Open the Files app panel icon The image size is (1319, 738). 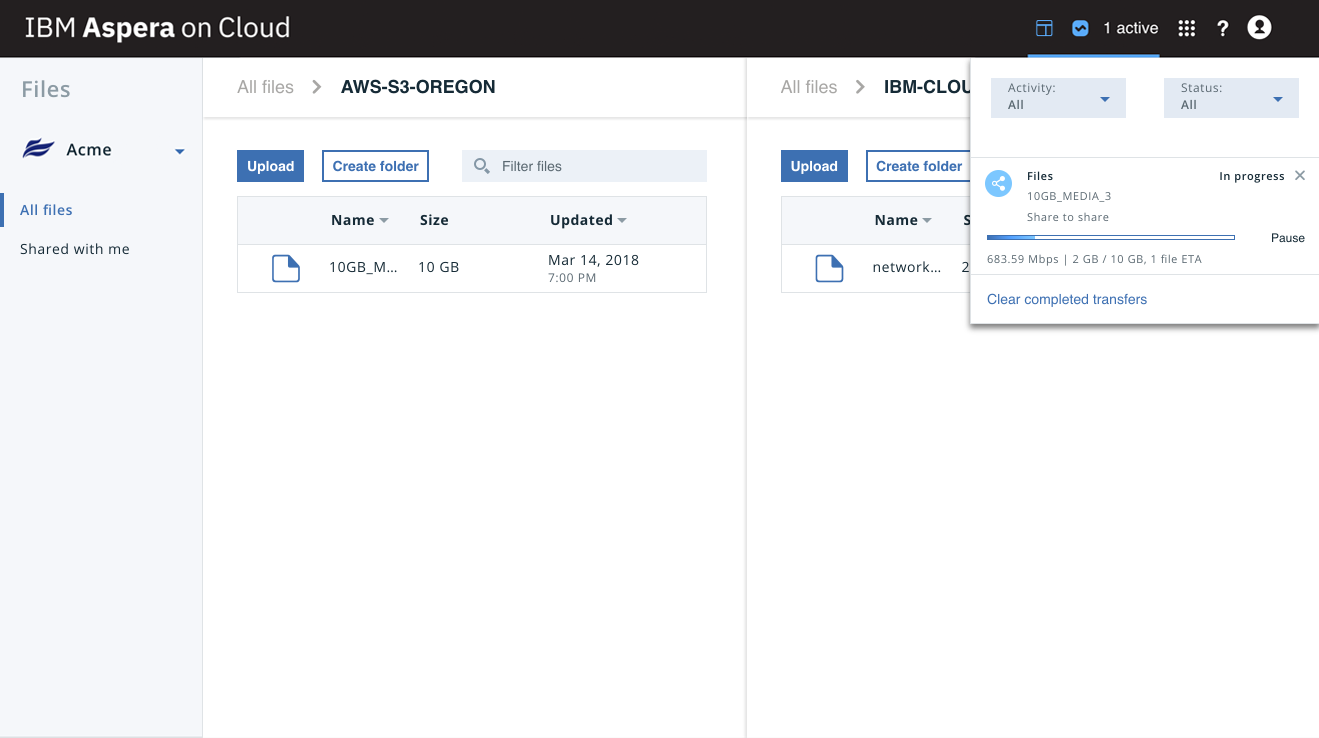(1043, 28)
